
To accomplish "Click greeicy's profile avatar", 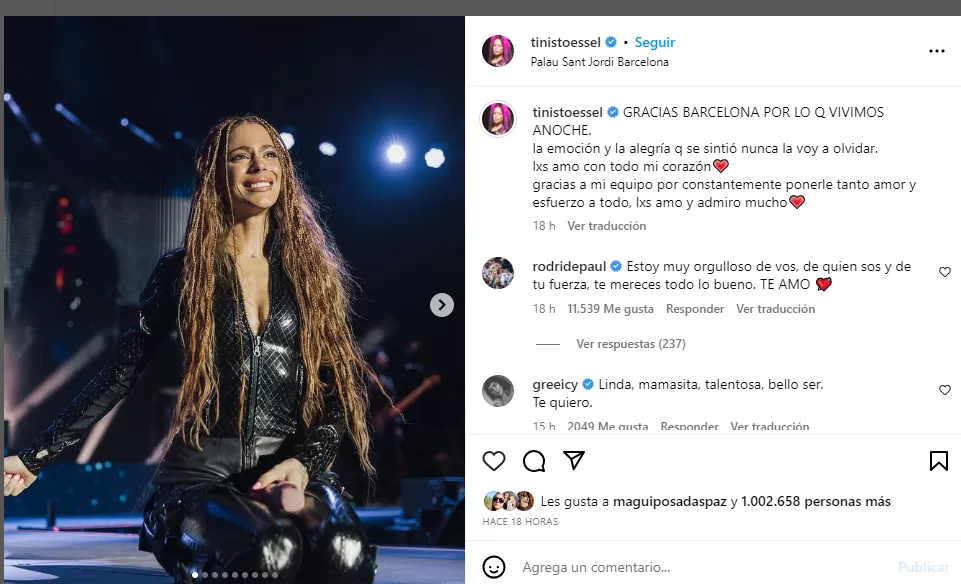I will 497,391.
